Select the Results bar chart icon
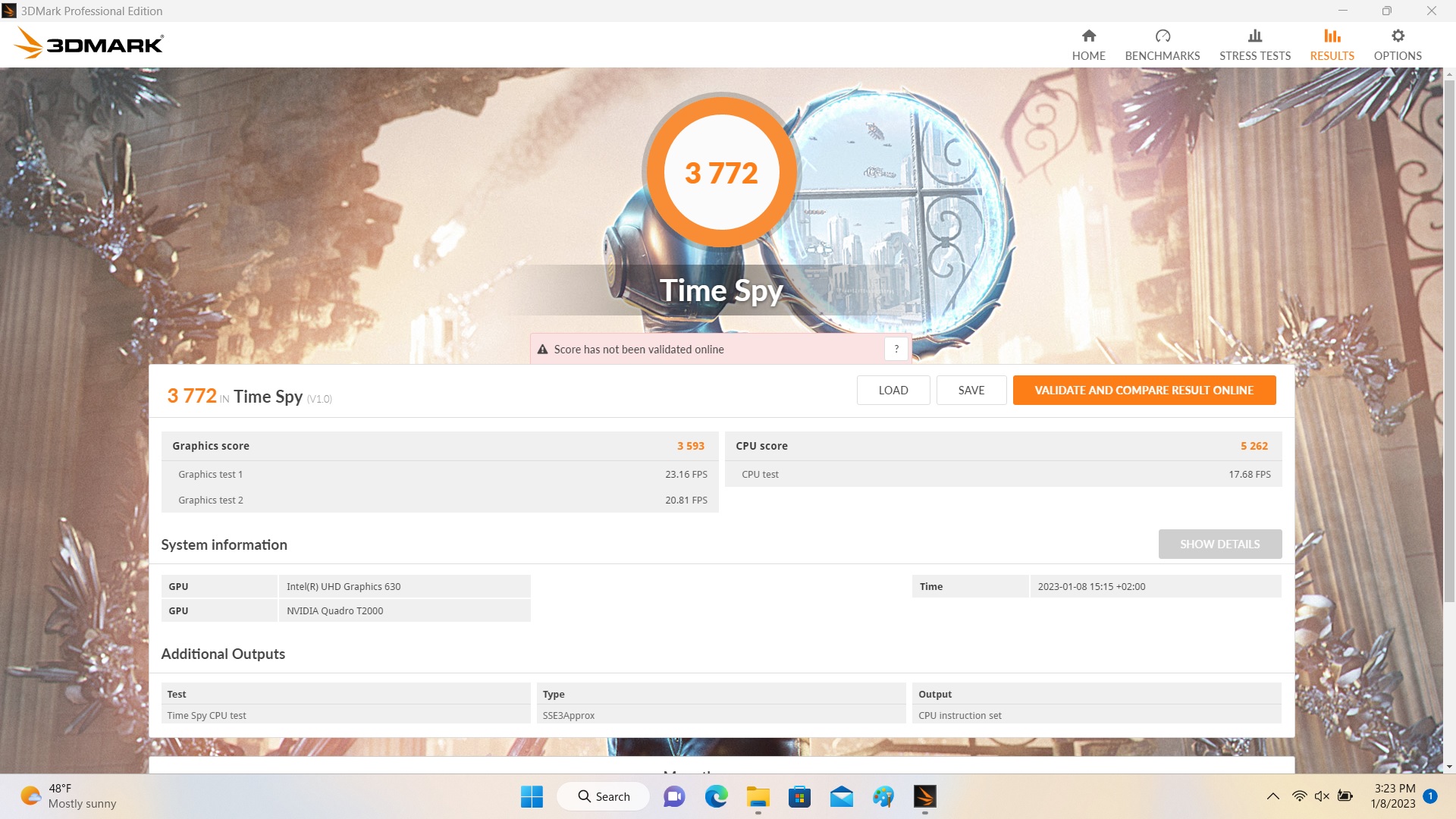 (1332, 36)
